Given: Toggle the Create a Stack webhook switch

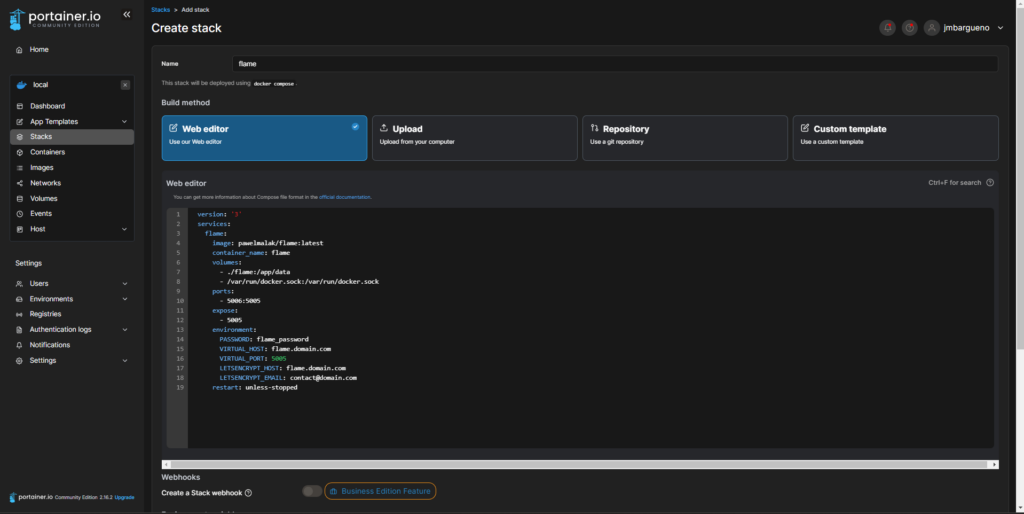Looking at the screenshot, I should [x=312, y=491].
